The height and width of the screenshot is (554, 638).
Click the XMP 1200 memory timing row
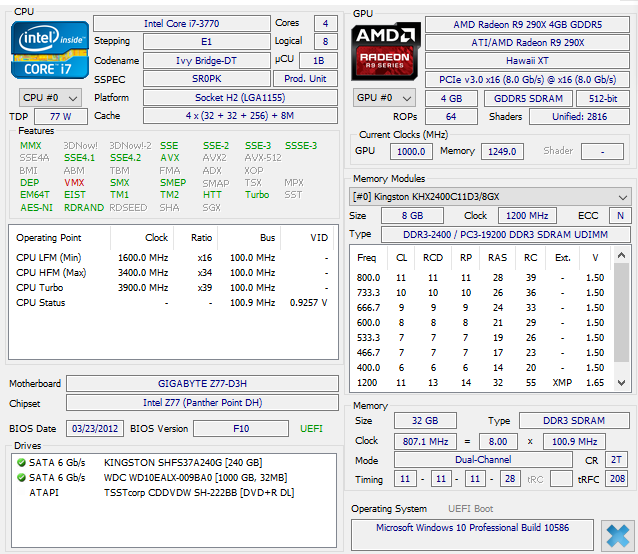[x=480, y=383]
